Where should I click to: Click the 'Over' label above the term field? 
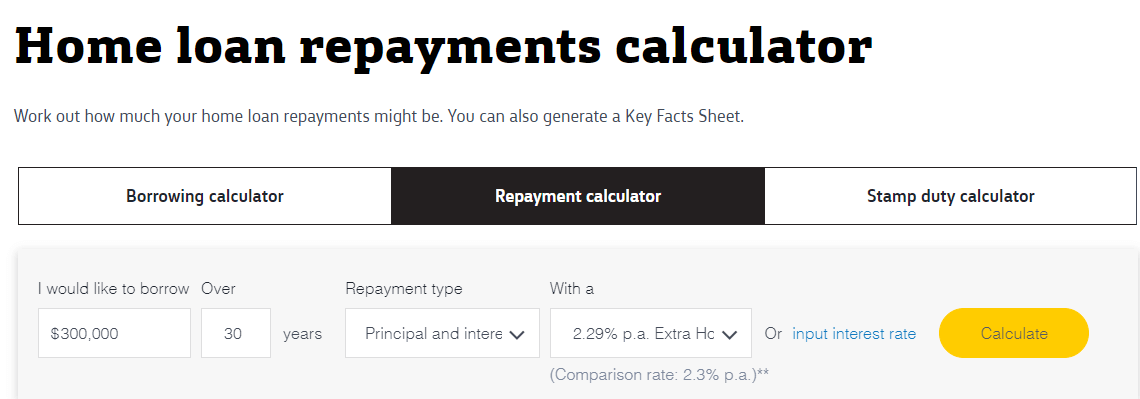pos(218,289)
